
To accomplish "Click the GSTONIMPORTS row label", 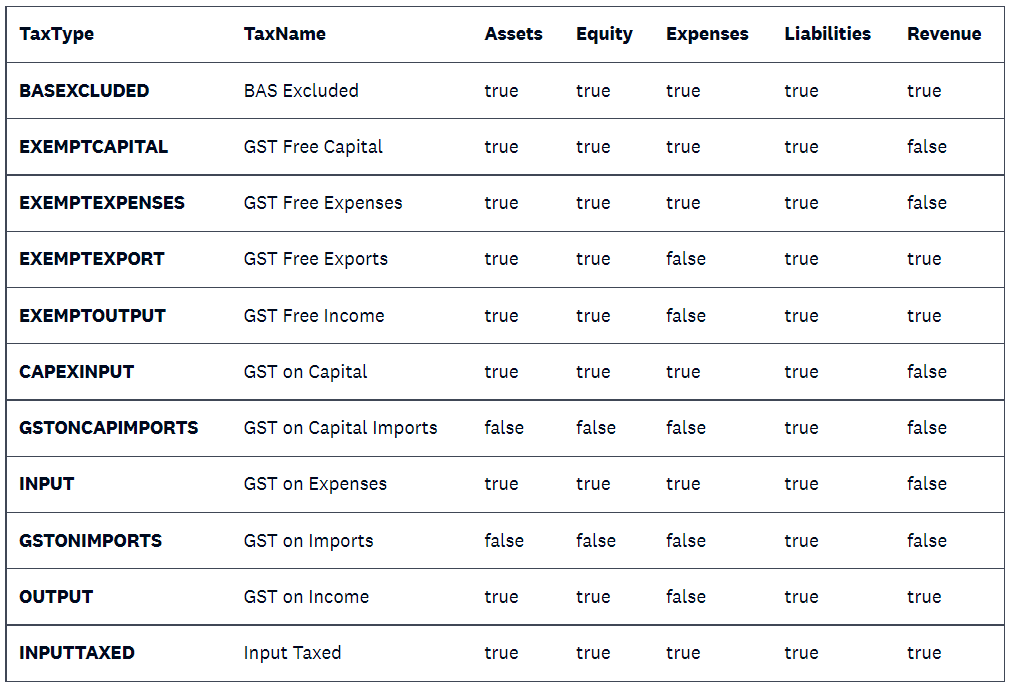I will [91, 541].
